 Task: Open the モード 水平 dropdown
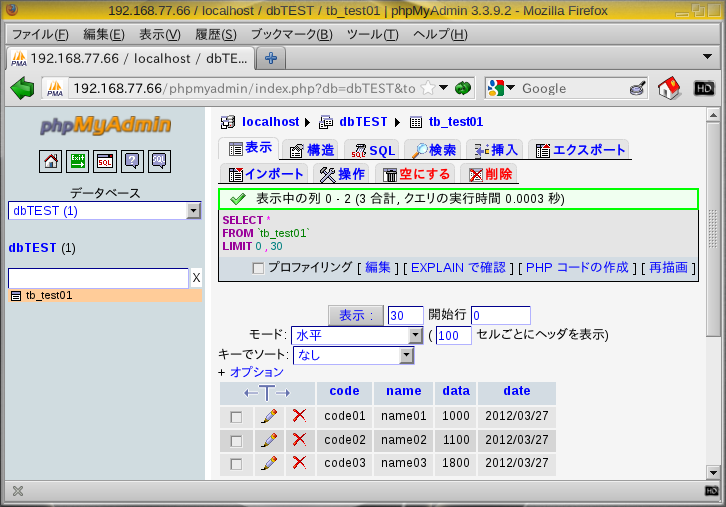pyautogui.click(x=357, y=335)
